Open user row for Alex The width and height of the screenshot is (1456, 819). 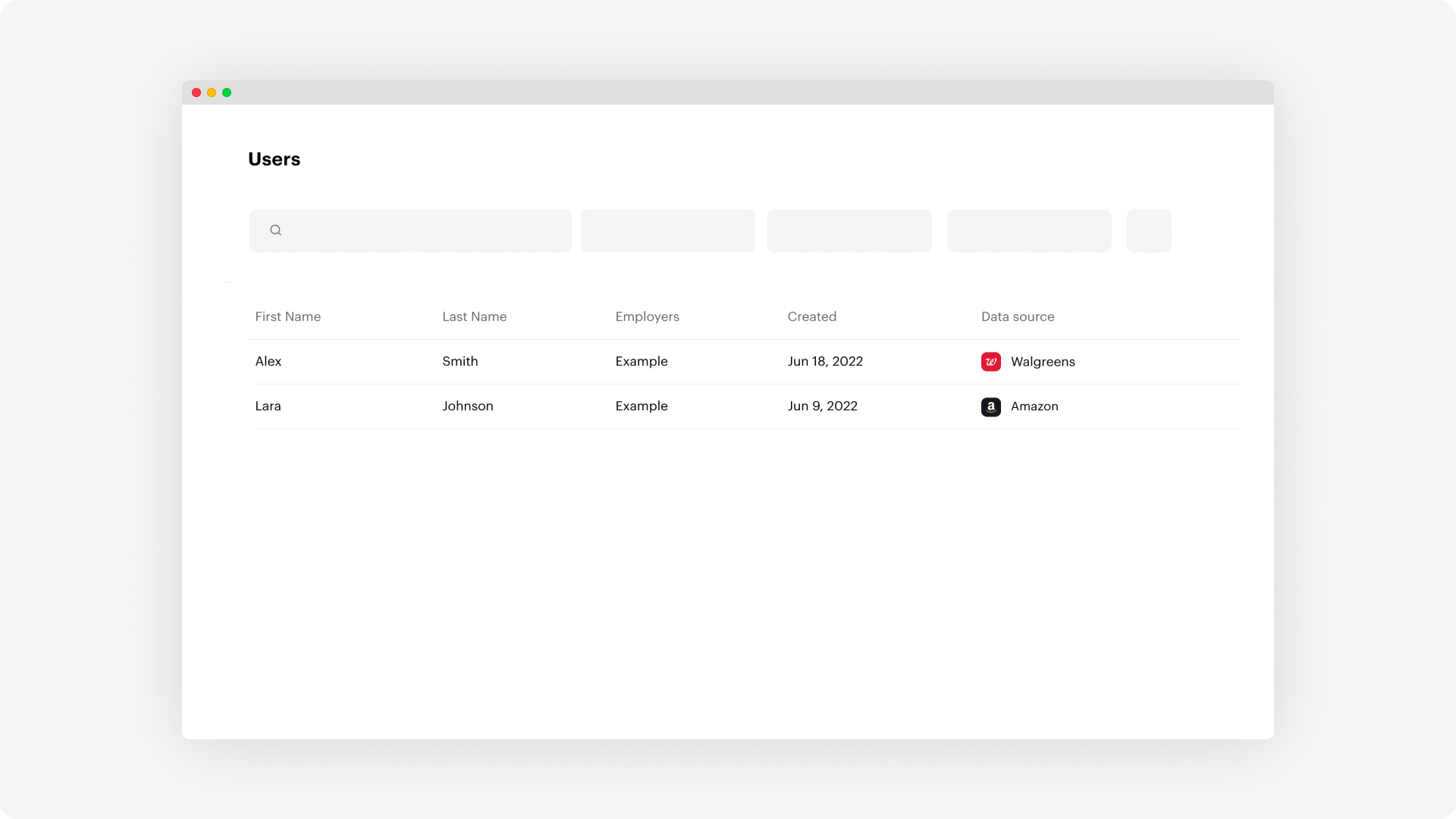click(268, 361)
